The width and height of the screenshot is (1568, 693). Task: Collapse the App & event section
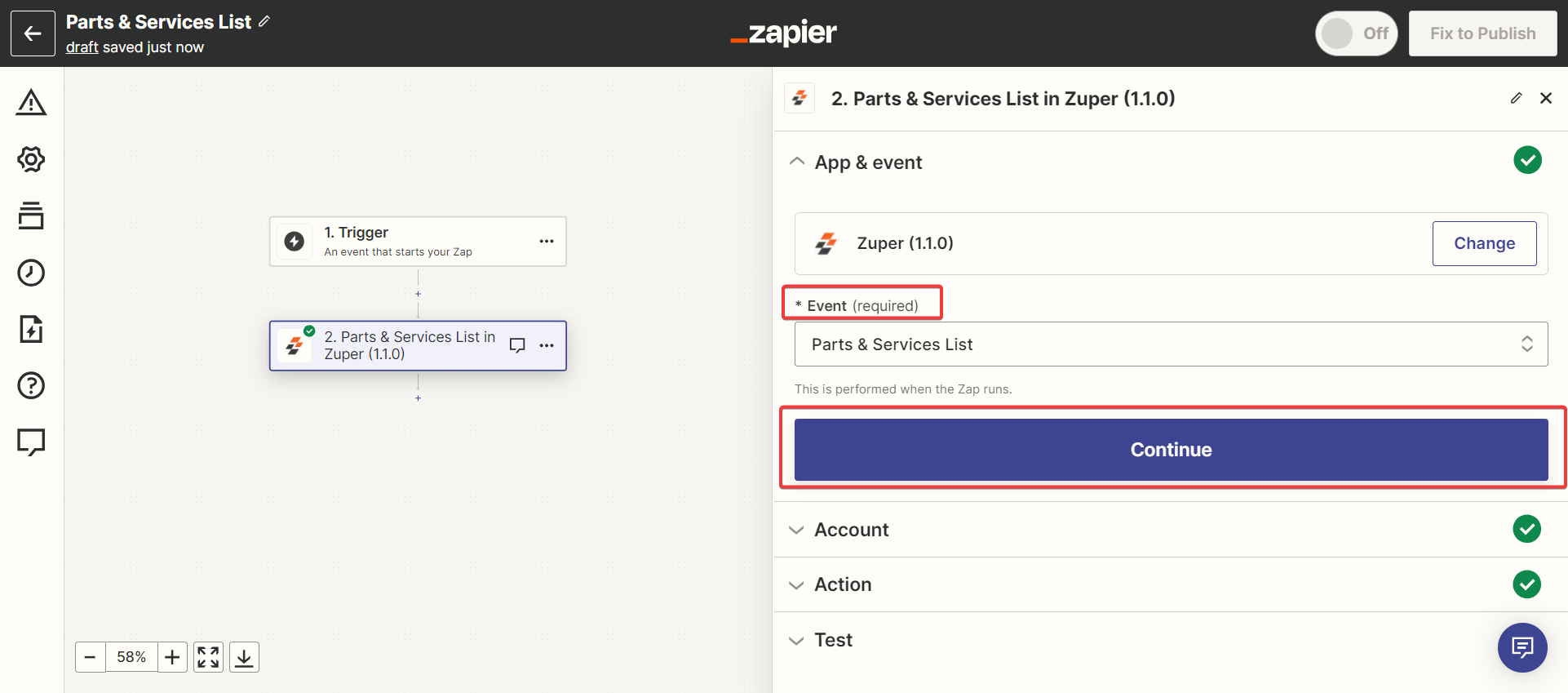pyautogui.click(x=797, y=162)
